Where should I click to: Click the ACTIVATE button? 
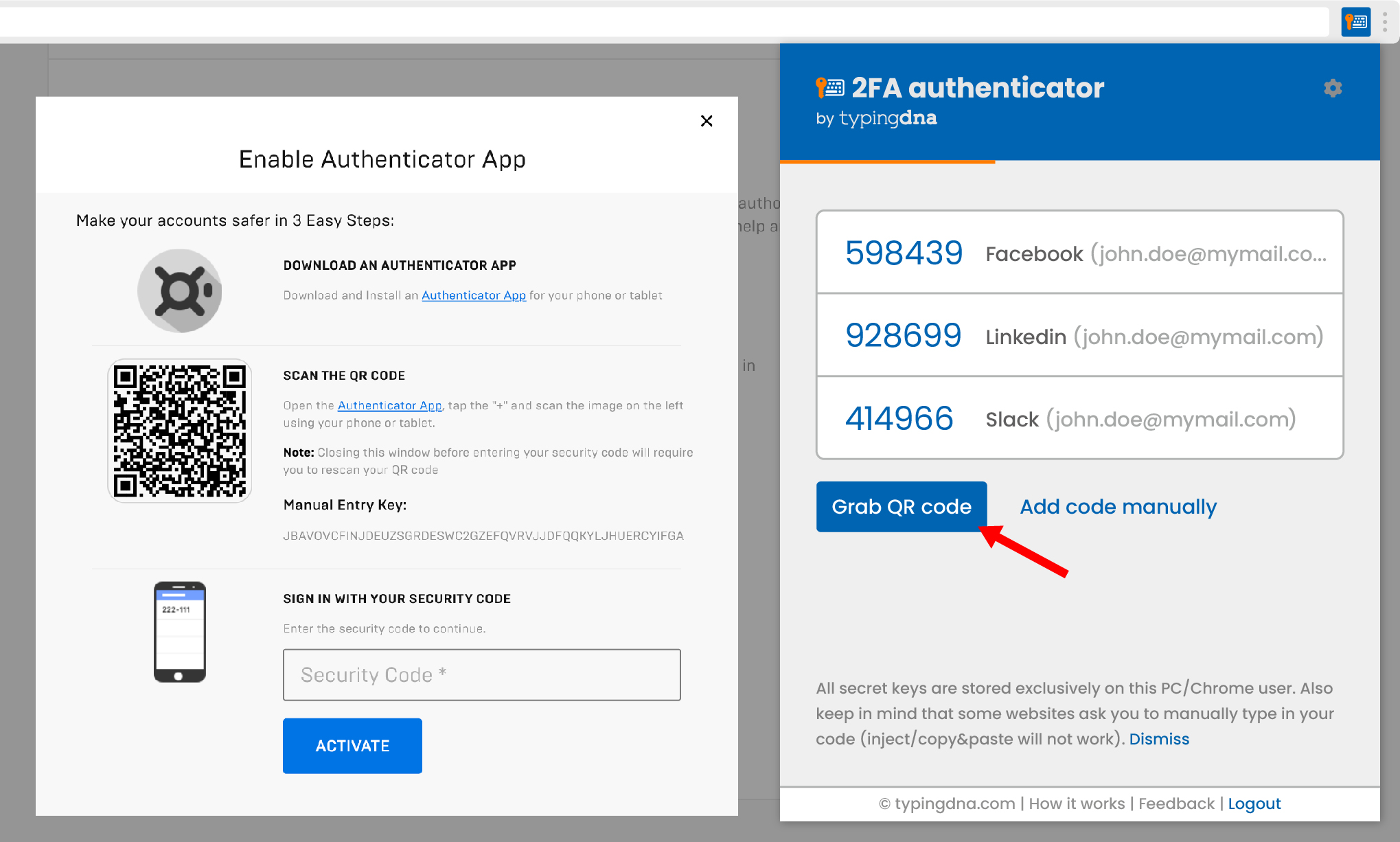coord(351,745)
